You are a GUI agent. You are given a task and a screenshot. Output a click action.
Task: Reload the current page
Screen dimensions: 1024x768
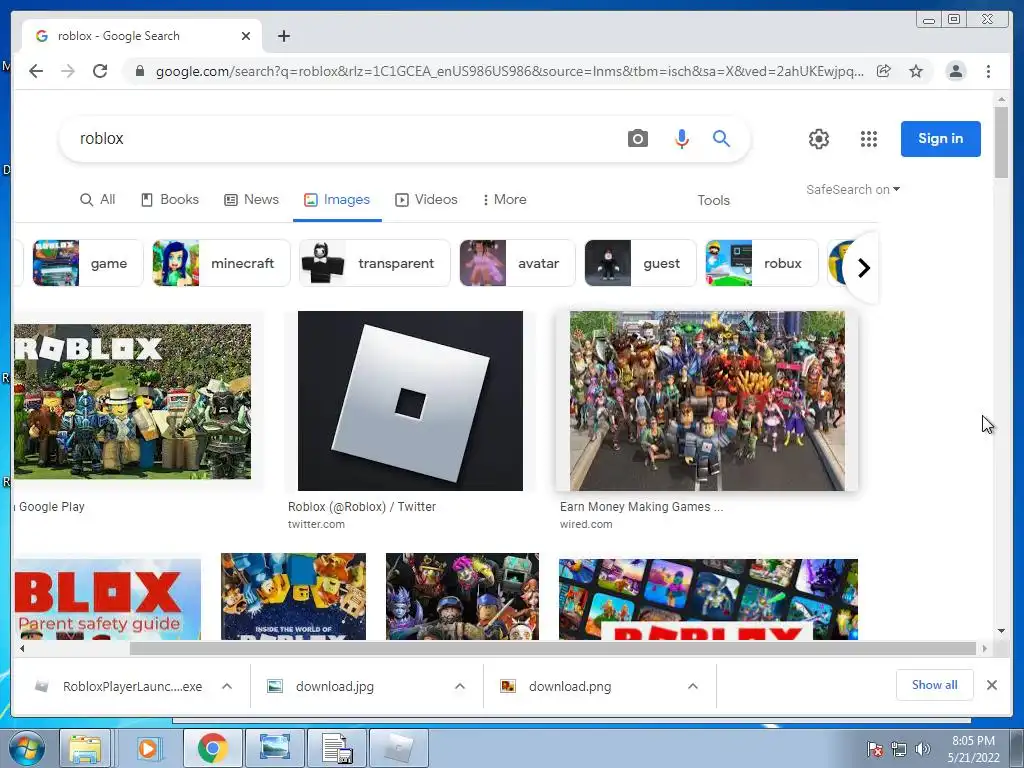pyautogui.click(x=100, y=71)
